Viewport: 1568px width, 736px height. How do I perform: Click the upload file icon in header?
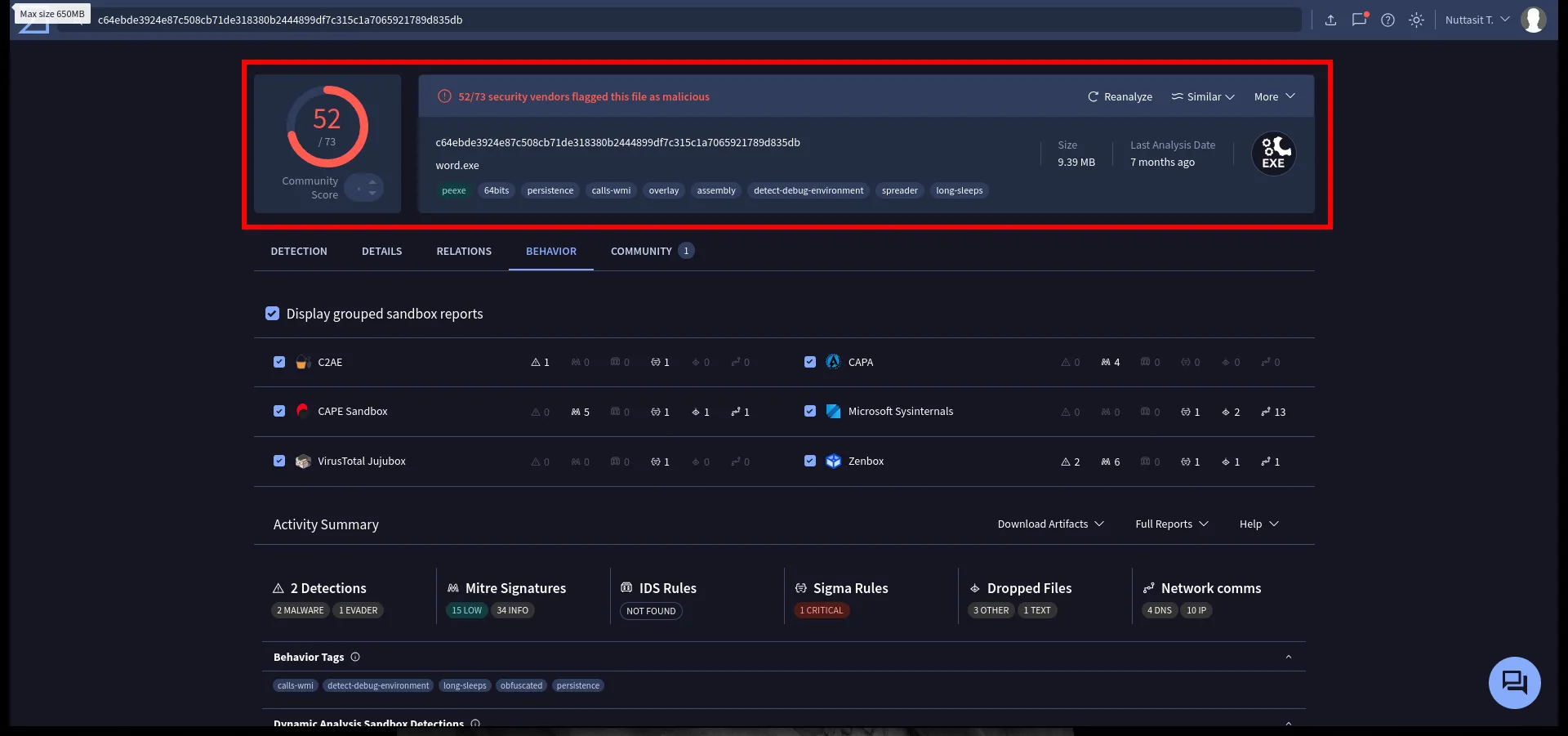click(x=1330, y=20)
